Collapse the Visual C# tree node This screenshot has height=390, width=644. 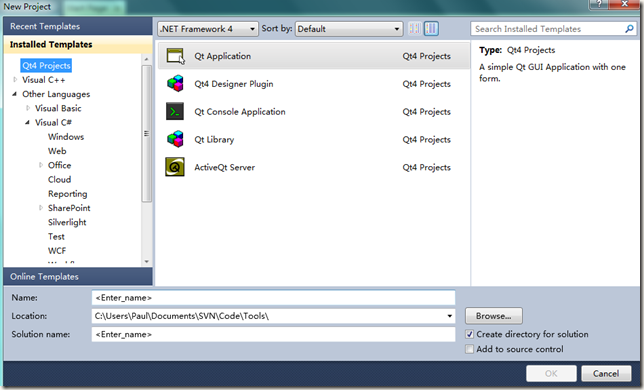click(28, 122)
